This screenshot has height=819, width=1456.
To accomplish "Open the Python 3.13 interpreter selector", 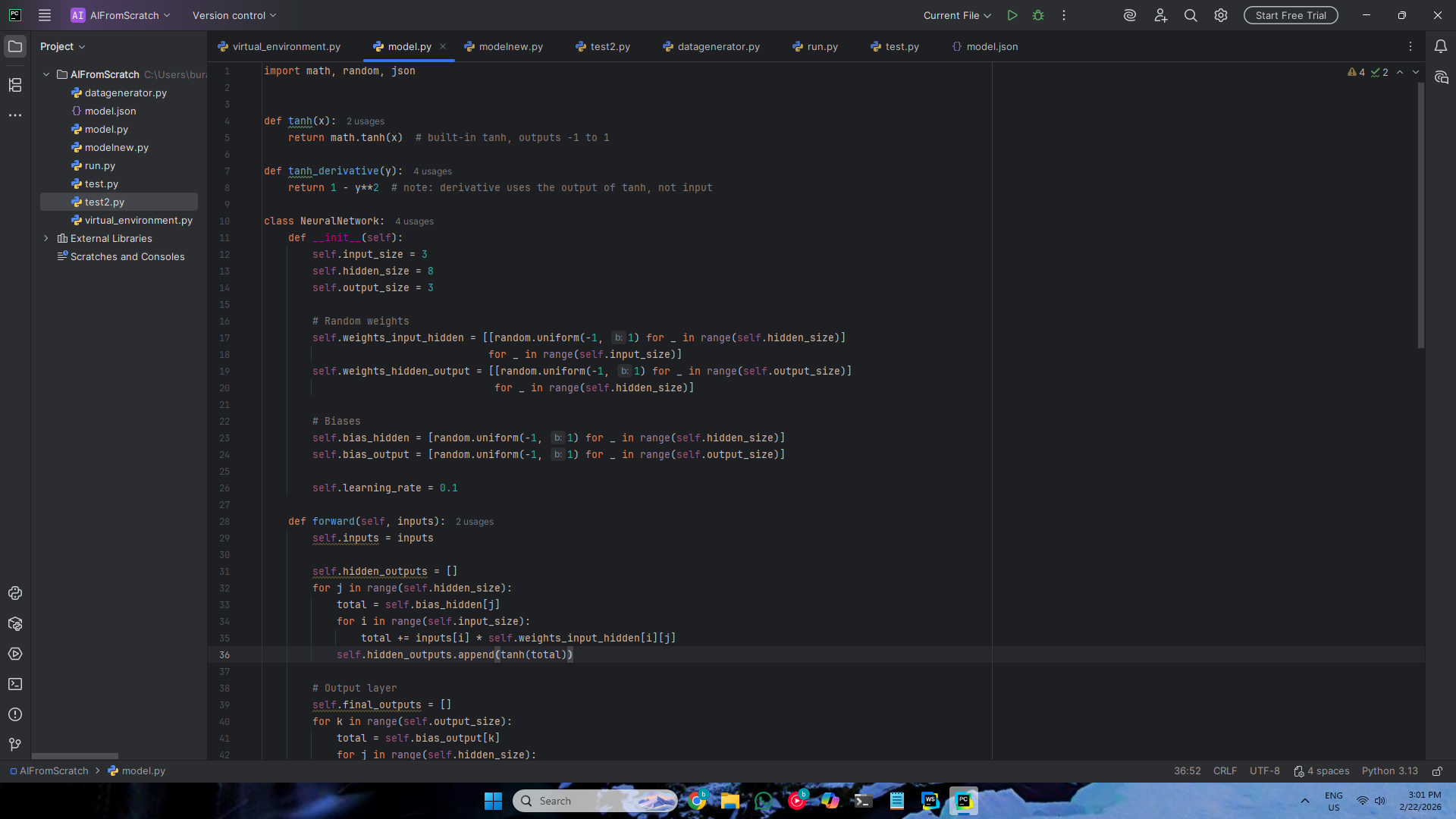I will coord(1389,771).
